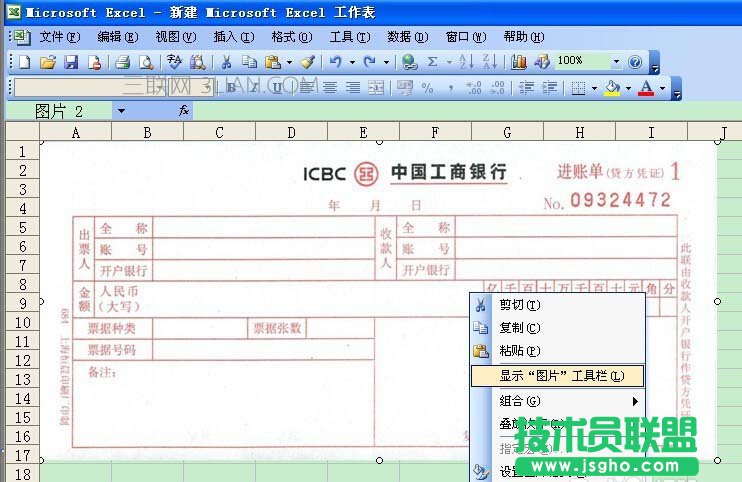Open the 插入 (Insert) menu
The image size is (742, 482).
click(234, 37)
